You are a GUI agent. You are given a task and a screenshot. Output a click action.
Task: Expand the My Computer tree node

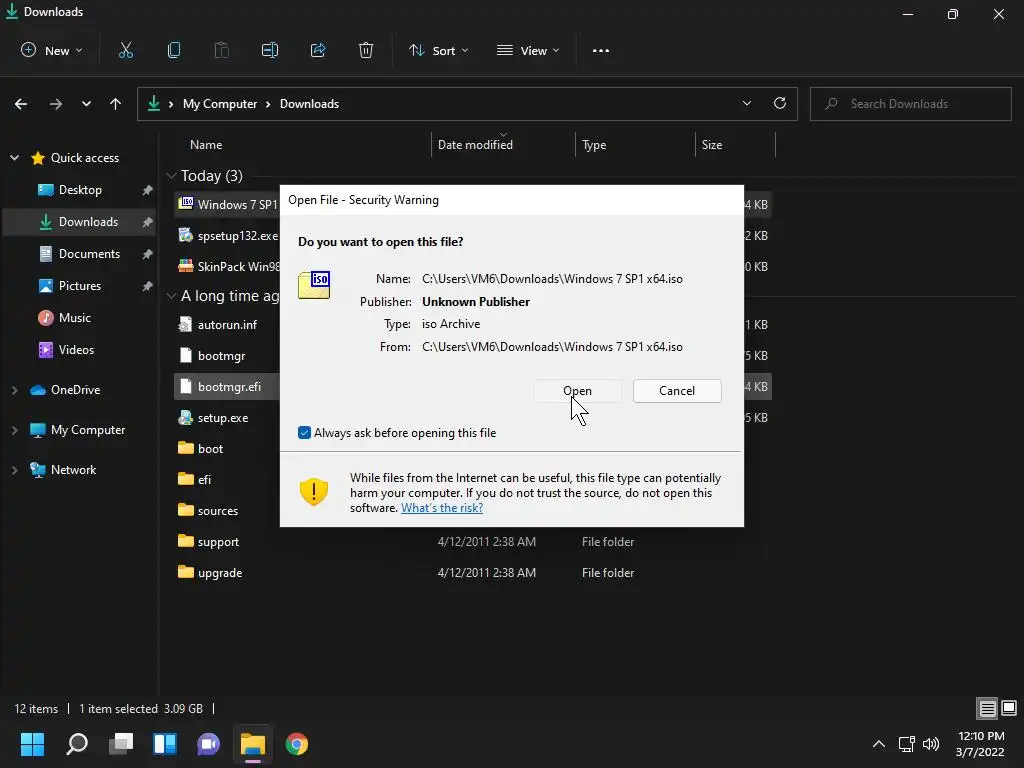tap(14, 430)
